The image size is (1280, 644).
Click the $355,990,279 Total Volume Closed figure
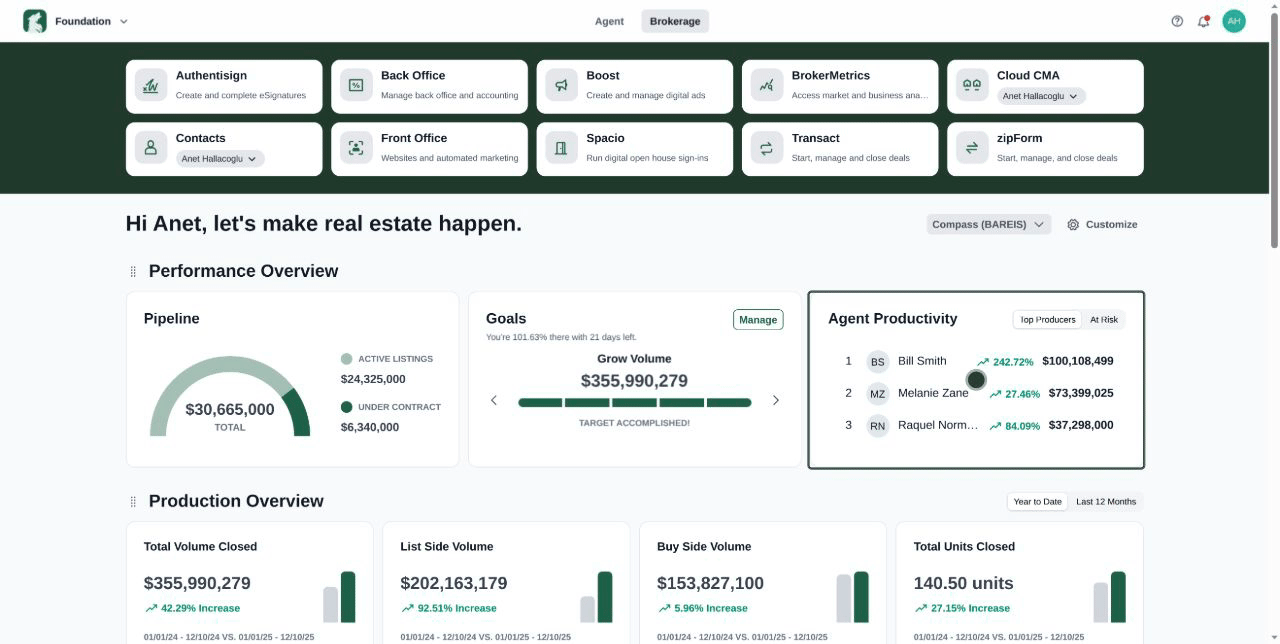[x=197, y=583]
